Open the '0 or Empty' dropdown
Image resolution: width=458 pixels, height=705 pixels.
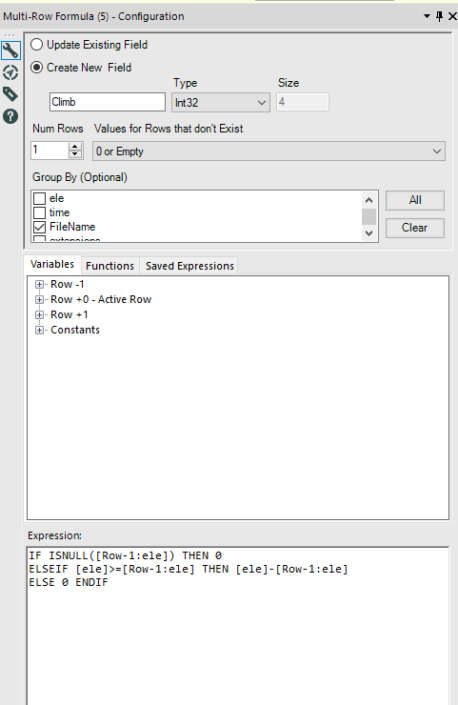coord(269,152)
